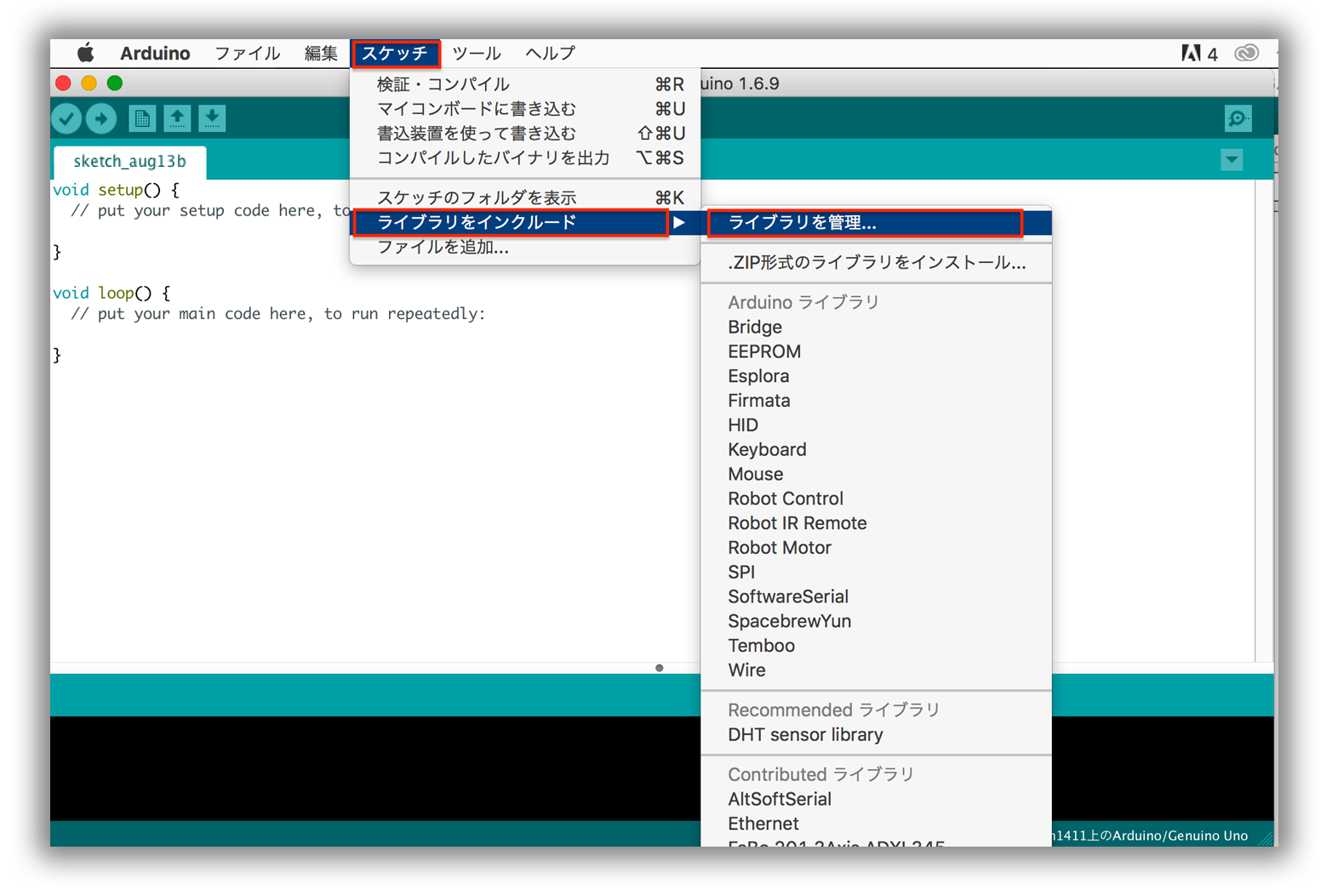Expand the tab options dropdown arrow
Viewport: 1332px width, 896px height.
tap(1231, 160)
